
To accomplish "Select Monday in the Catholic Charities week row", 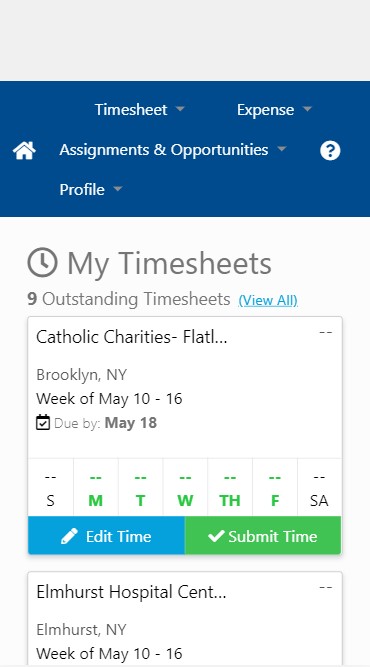I will (x=96, y=487).
